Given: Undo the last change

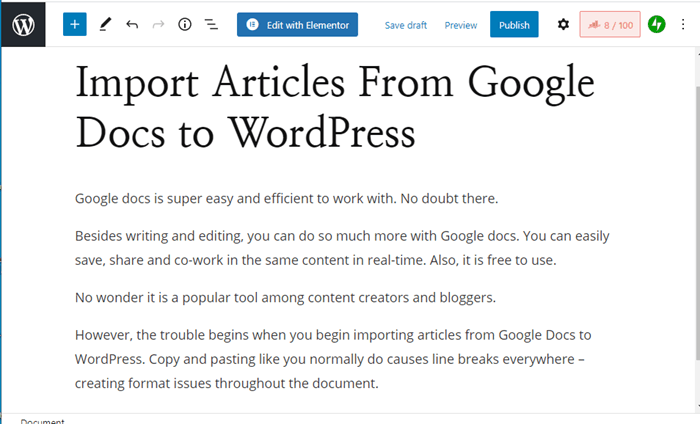Looking at the screenshot, I should tap(132, 24).
